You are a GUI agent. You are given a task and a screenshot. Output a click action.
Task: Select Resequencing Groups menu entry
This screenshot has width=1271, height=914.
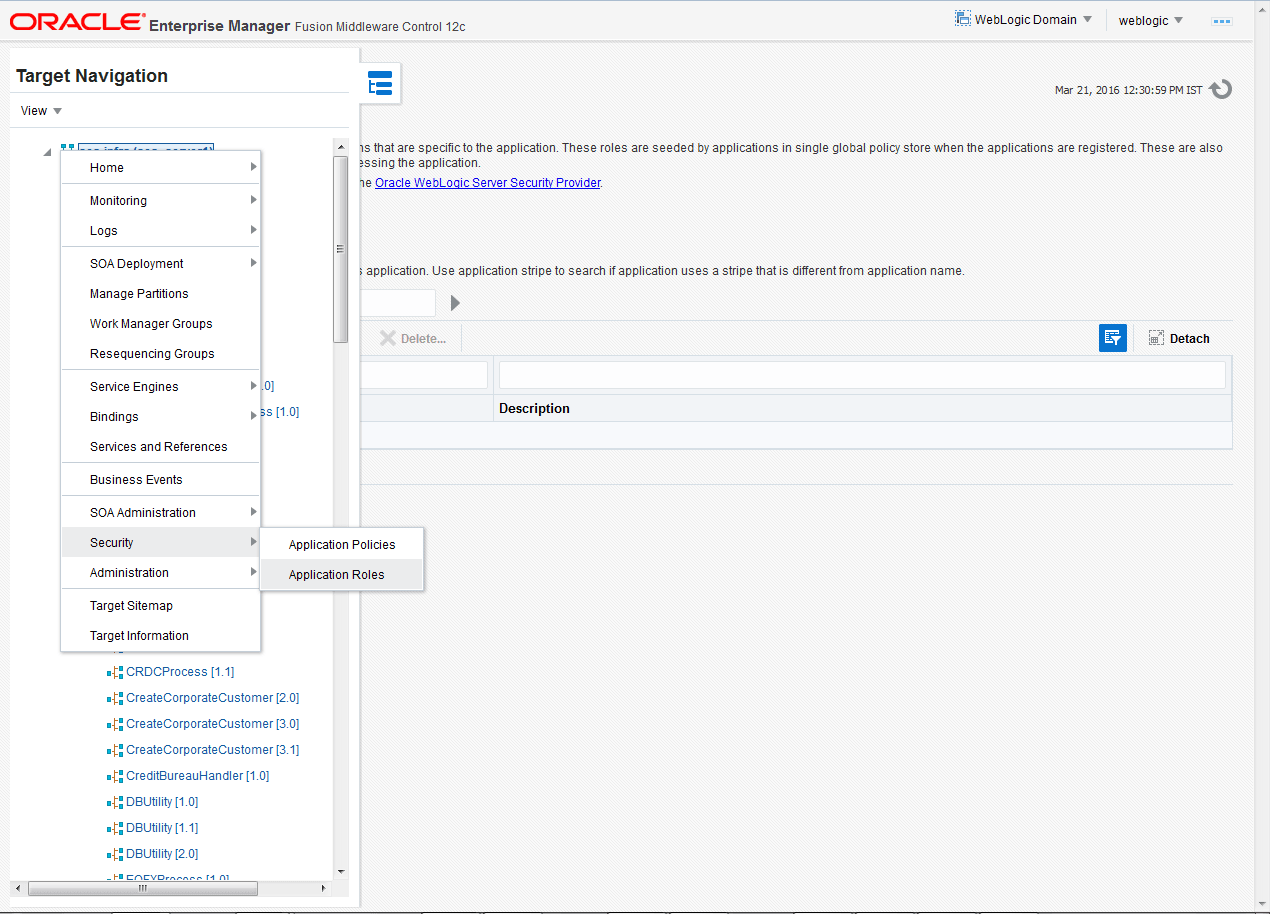161,354
